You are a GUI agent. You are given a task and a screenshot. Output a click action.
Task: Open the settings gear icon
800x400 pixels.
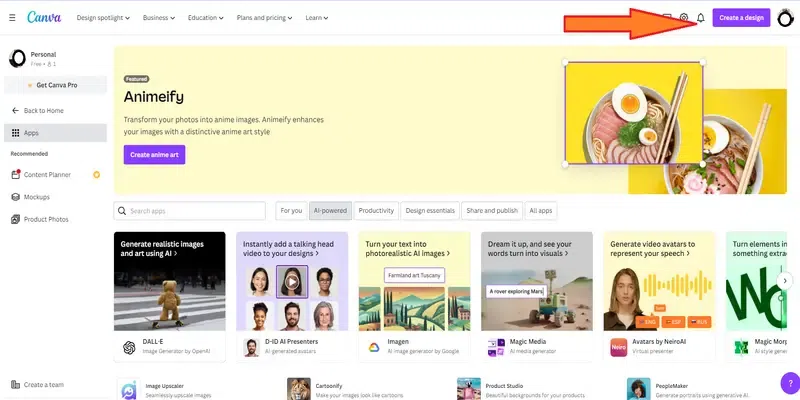point(684,18)
